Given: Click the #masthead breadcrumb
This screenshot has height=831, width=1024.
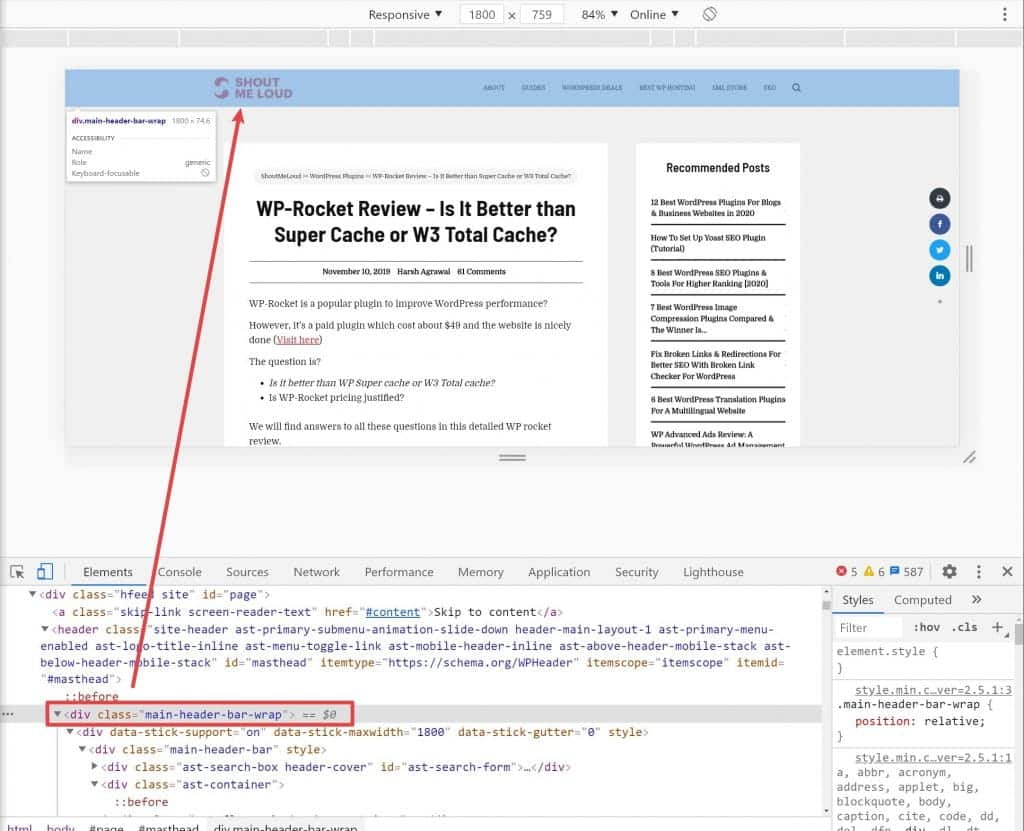Looking at the screenshot, I should coord(168,826).
